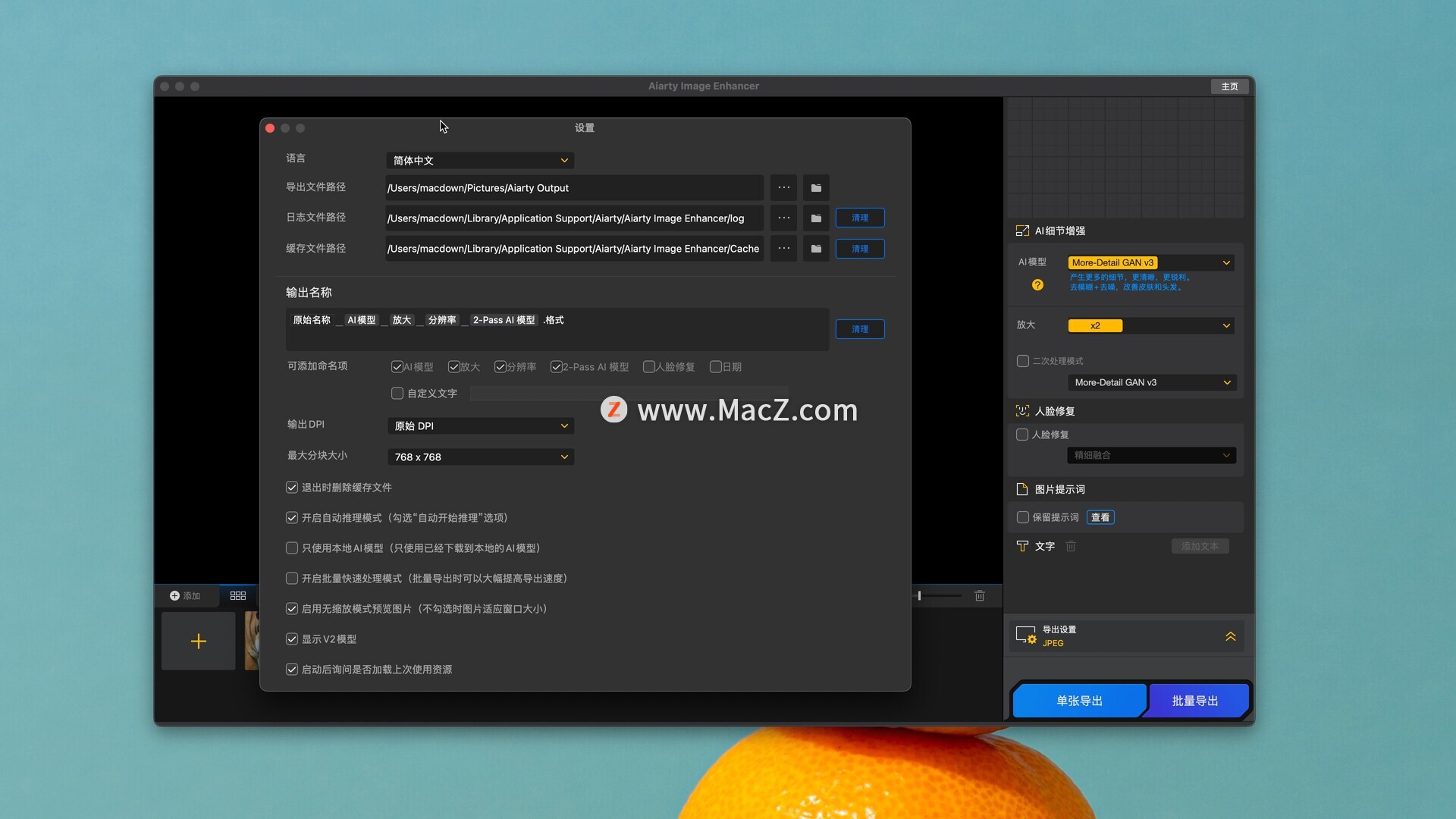Open the 输出DPI dropdown

point(480,426)
